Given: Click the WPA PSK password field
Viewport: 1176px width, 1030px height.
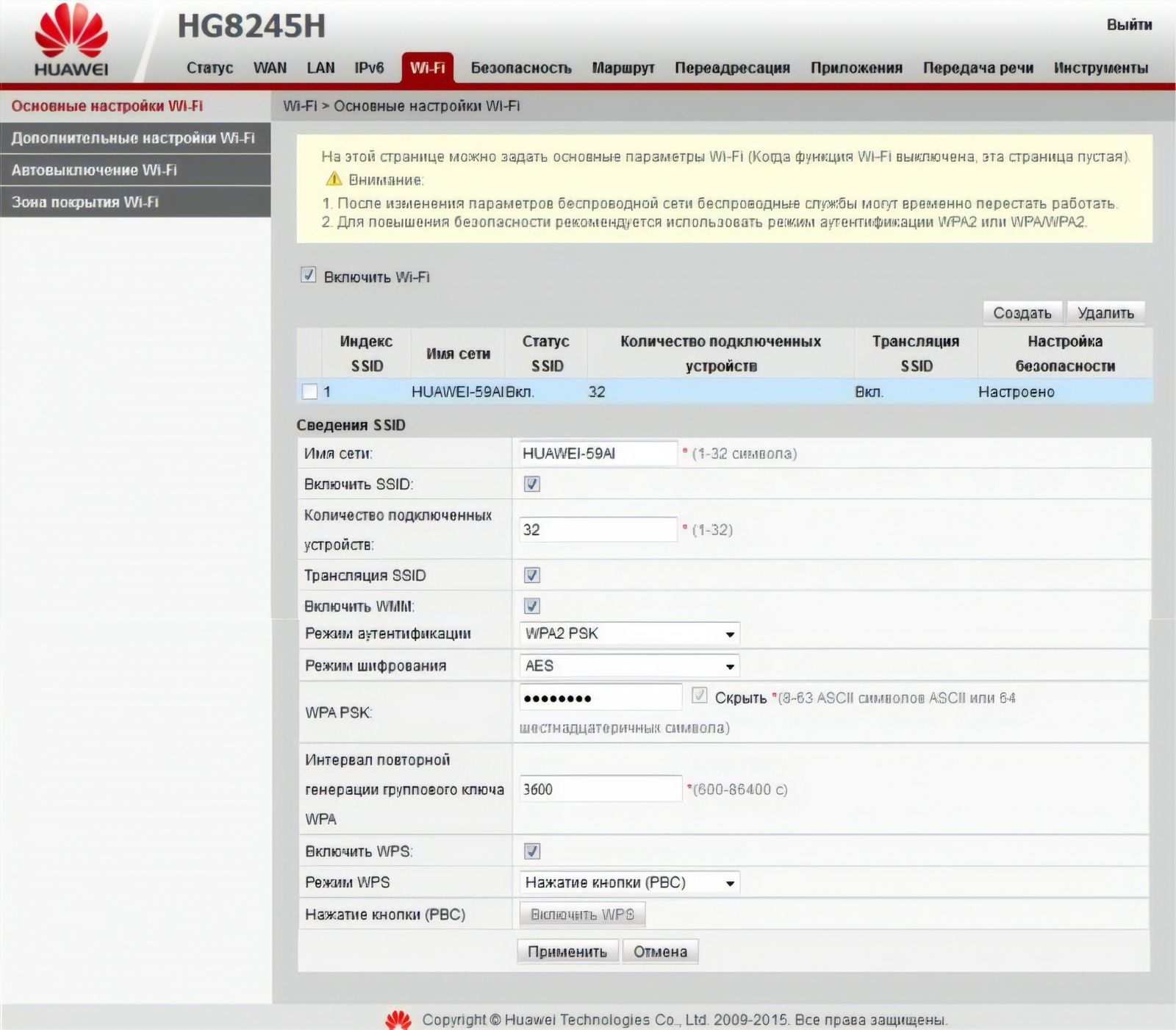Looking at the screenshot, I should point(600,697).
